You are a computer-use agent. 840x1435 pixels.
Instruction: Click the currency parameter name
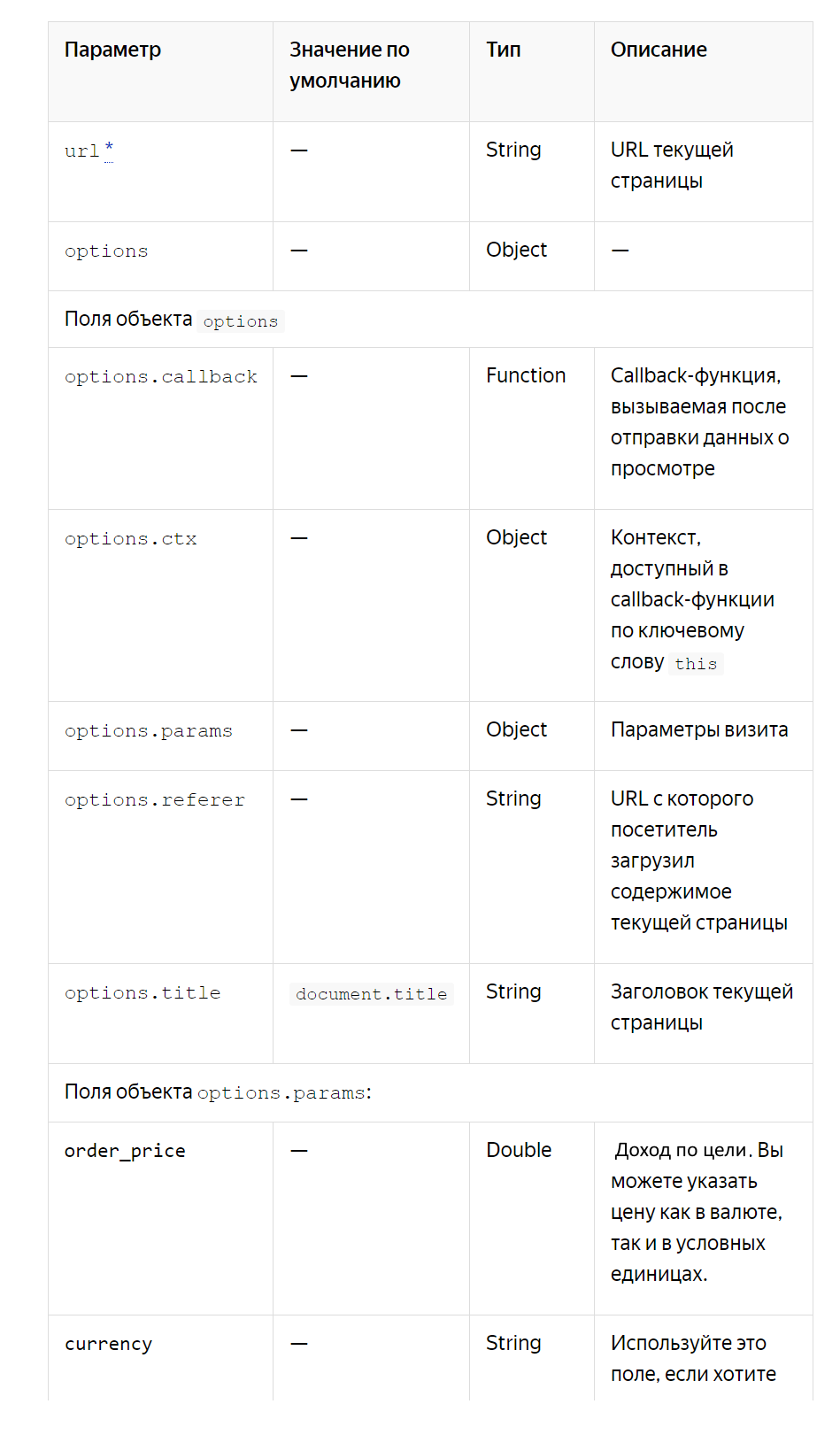click(108, 1344)
